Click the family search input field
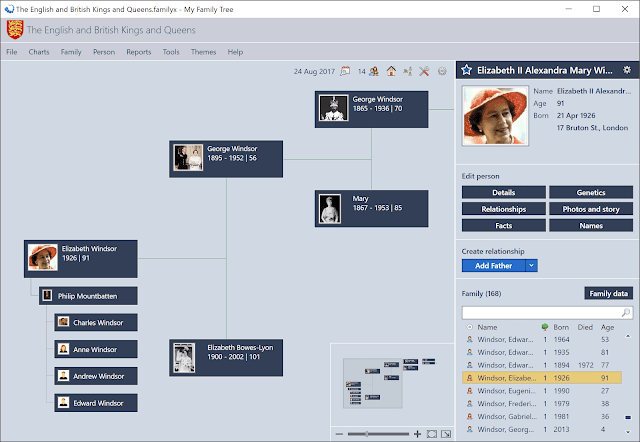The width and height of the screenshot is (640, 442). tap(541, 313)
